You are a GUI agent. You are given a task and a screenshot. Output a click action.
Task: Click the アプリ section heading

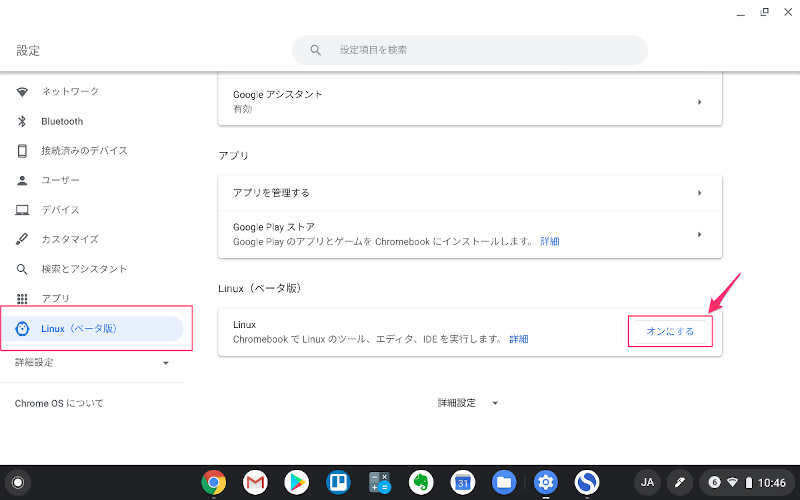(x=233, y=156)
